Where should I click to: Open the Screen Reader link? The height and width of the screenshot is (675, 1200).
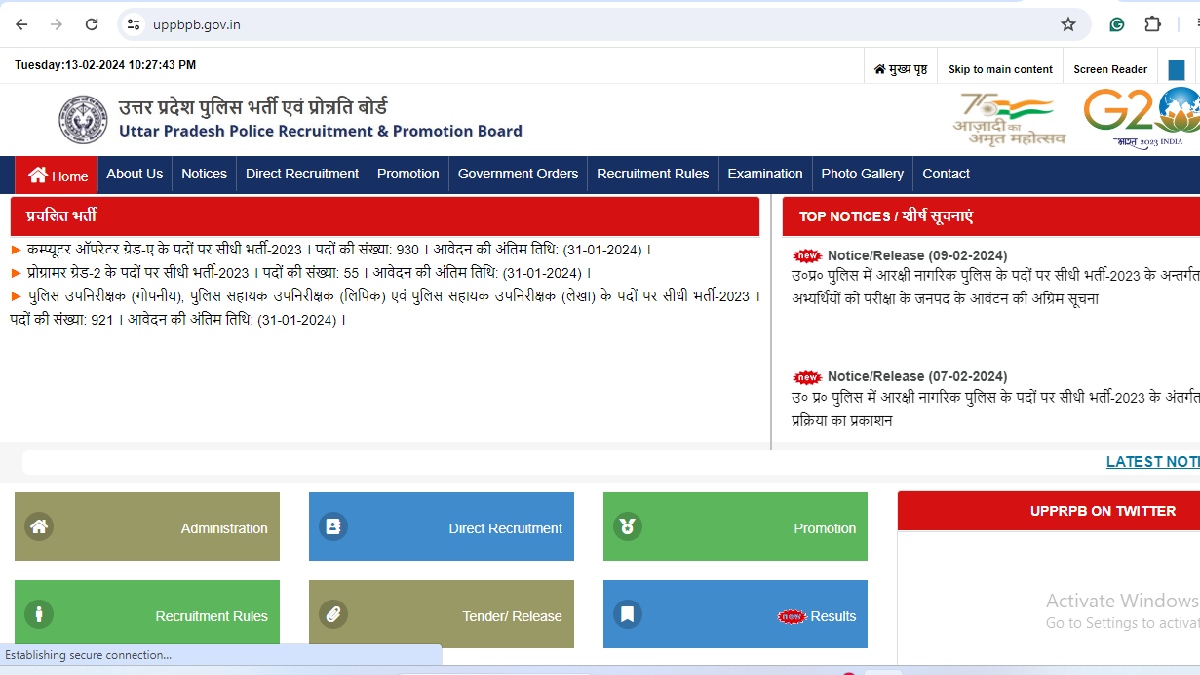(x=1110, y=69)
